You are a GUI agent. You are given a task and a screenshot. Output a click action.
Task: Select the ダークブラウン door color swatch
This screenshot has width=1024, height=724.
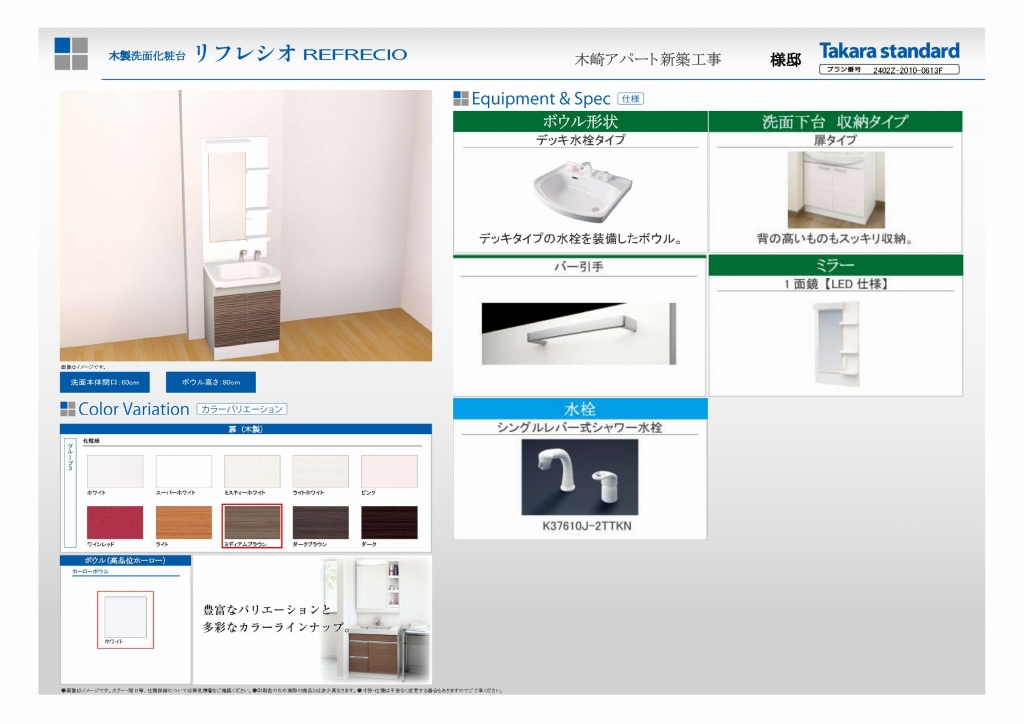pyautogui.click(x=320, y=523)
